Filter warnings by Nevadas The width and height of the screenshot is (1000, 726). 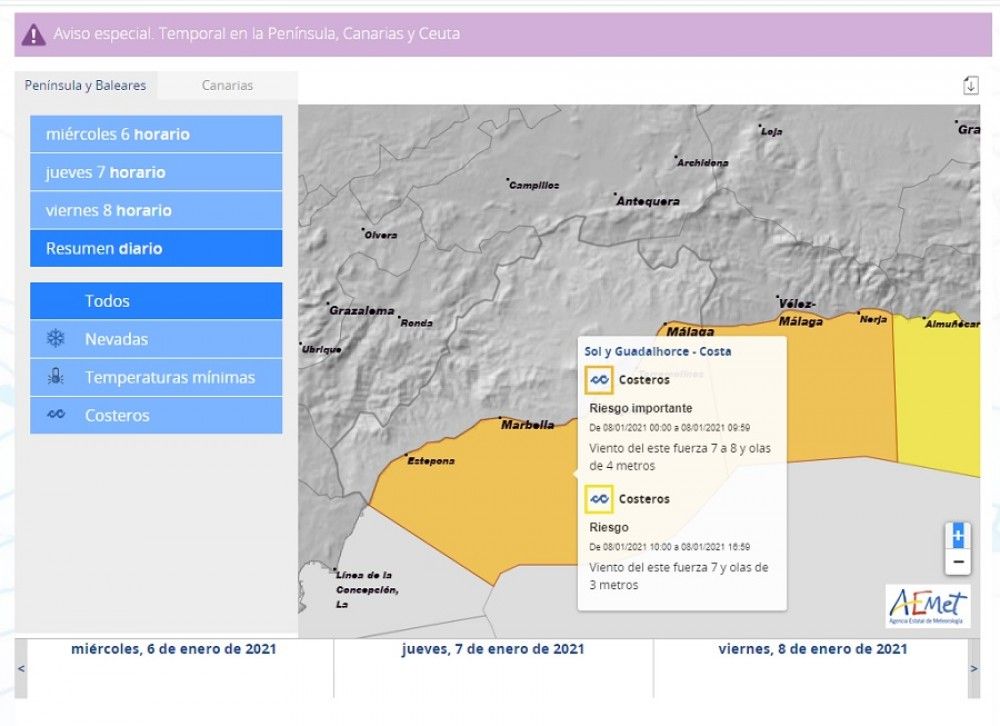coord(156,339)
